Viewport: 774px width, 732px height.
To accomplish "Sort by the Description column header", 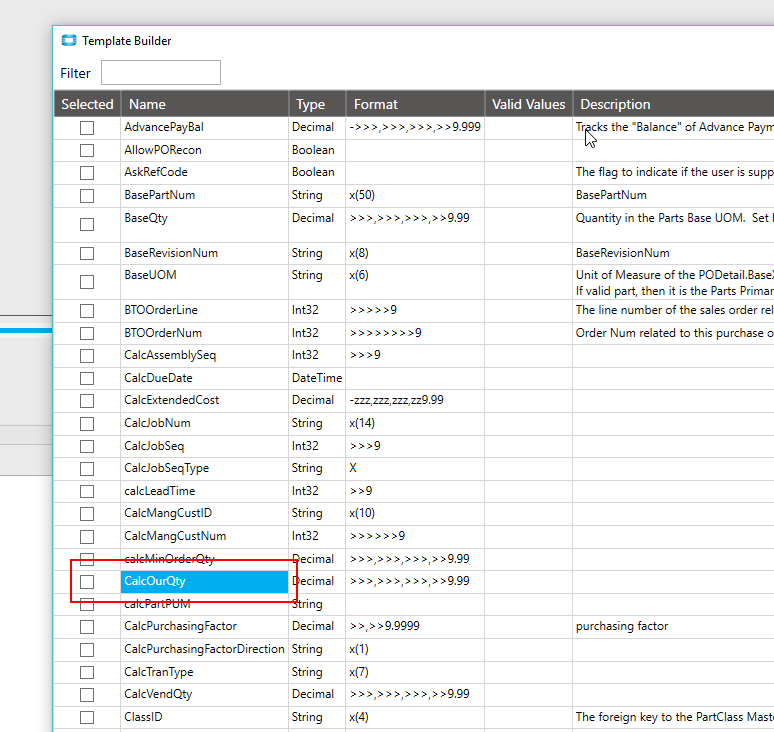I will click(x=673, y=104).
